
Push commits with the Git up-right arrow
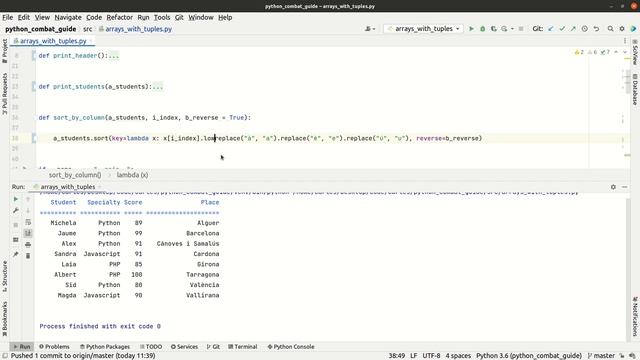[573, 29]
